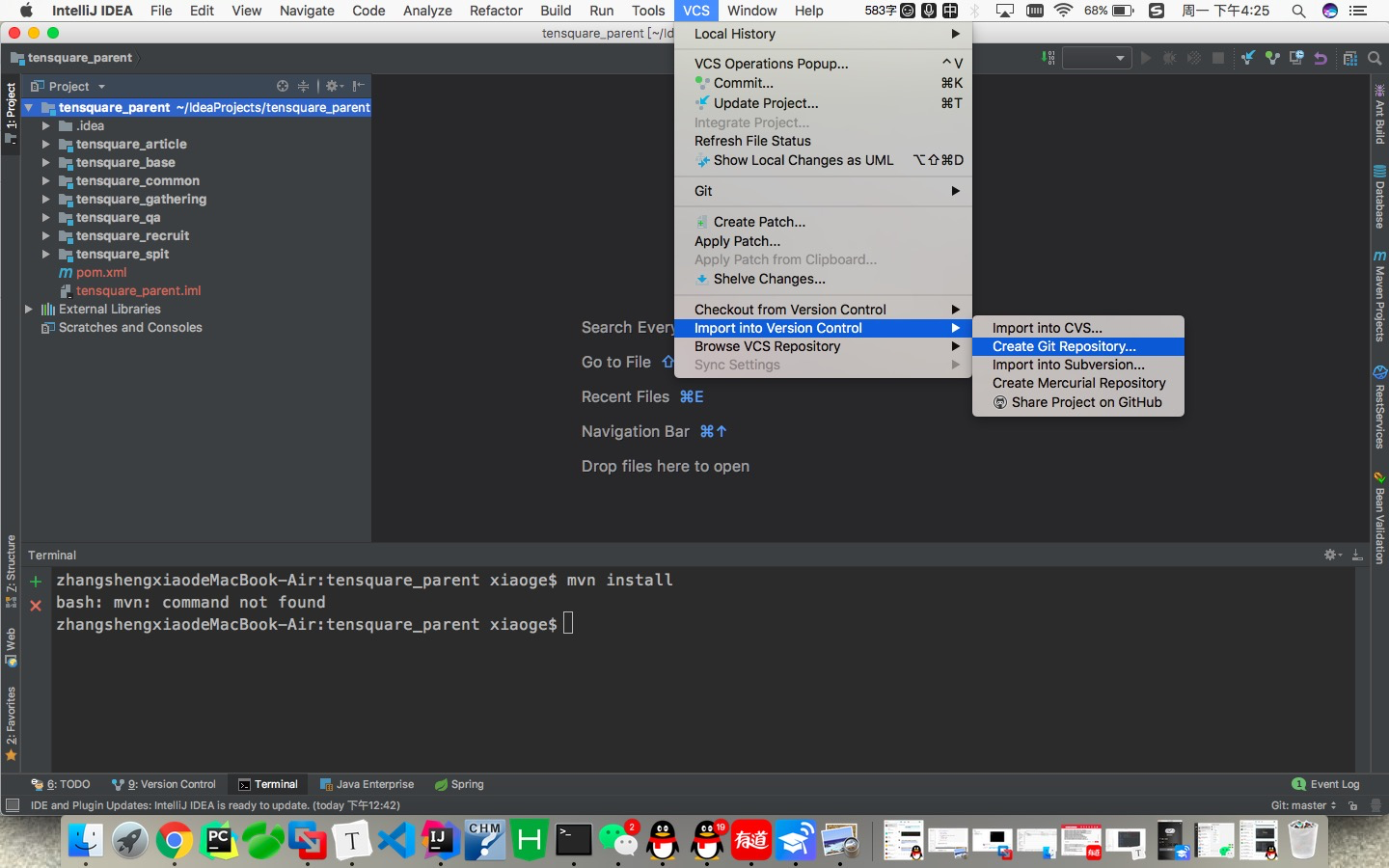Switch to the 6: TODO tool tab
This screenshot has height=868, width=1389.
[x=61, y=784]
